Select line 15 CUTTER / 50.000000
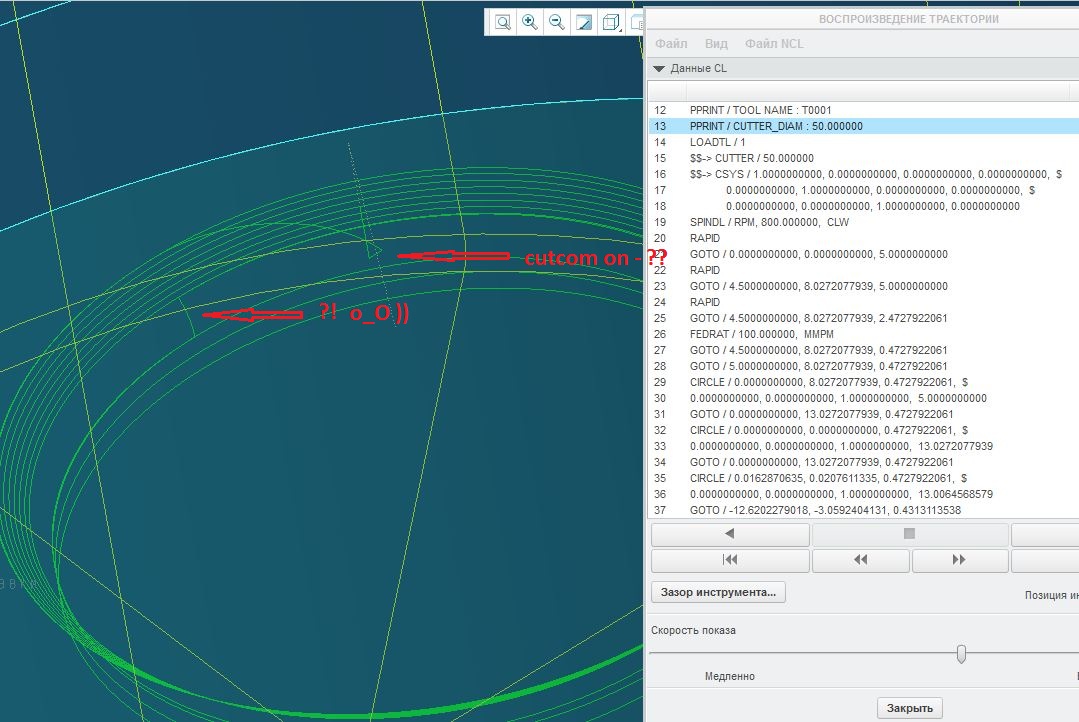The width and height of the screenshot is (1079, 722). 864,158
